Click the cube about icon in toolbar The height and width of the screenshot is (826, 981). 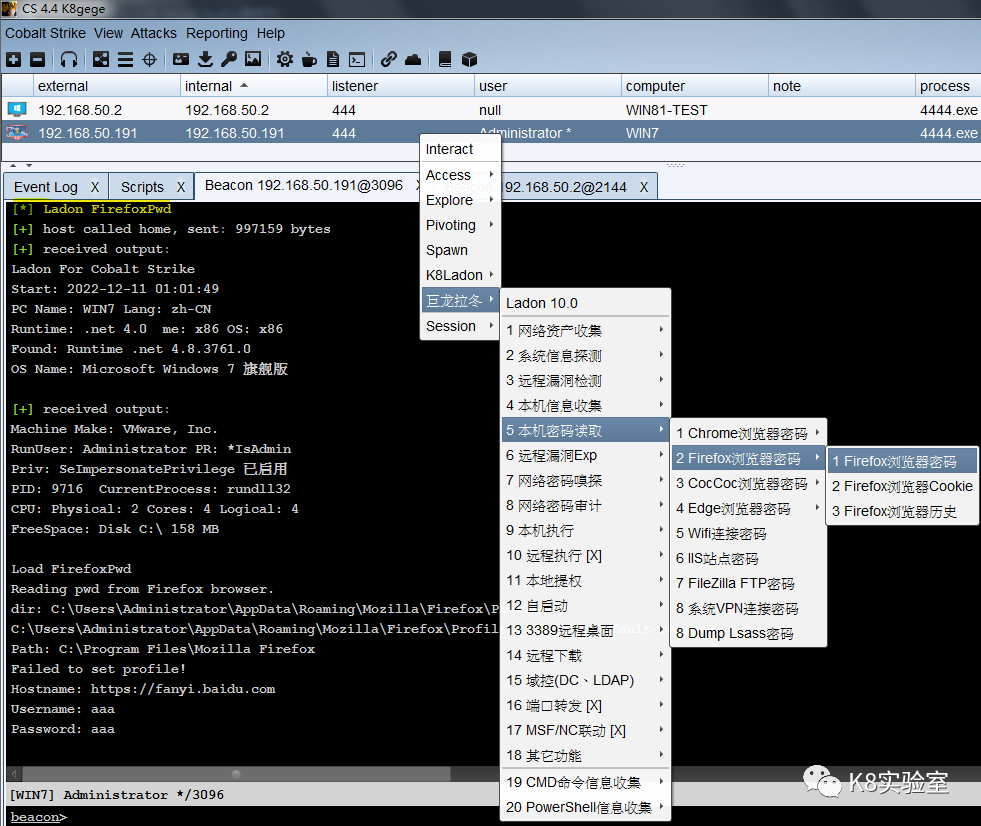(x=469, y=59)
